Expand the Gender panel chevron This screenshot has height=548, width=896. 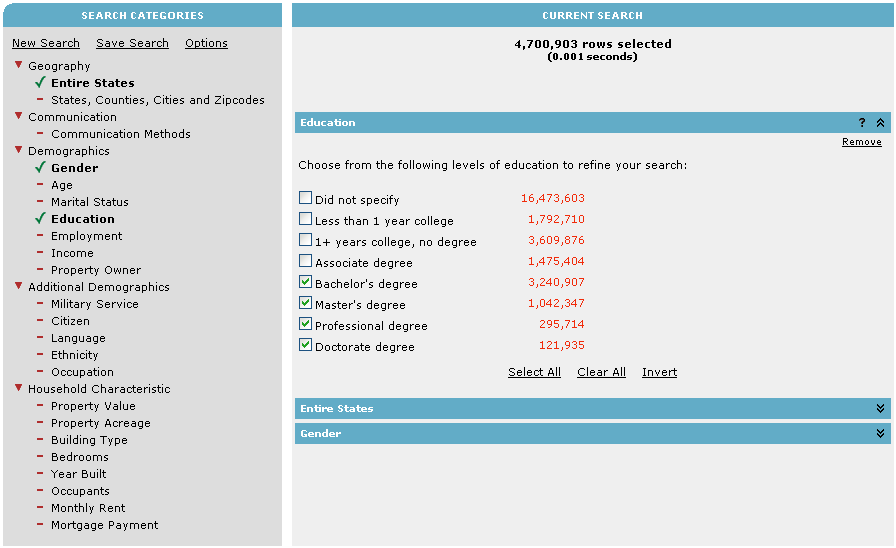click(880, 434)
